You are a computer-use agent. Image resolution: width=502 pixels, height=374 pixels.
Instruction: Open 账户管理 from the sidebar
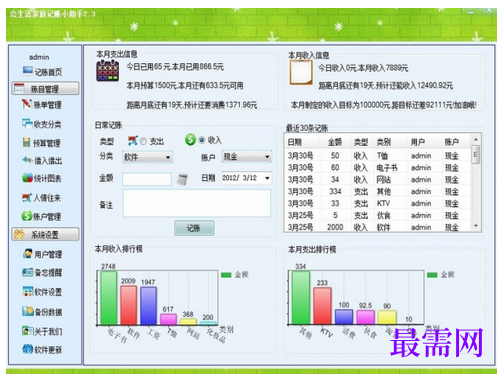point(42,216)
